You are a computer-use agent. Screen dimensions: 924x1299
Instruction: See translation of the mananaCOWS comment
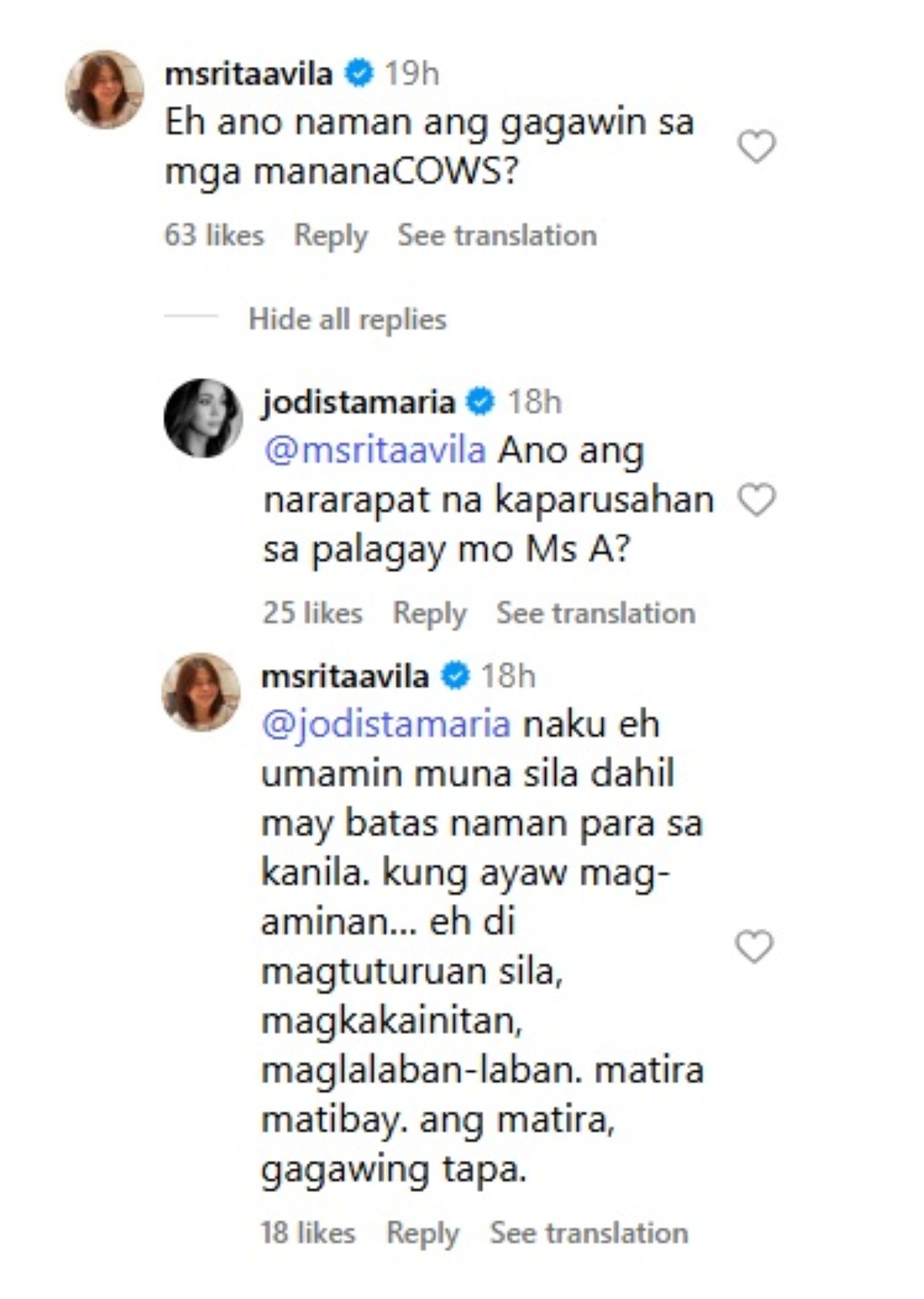pos(497,236)
